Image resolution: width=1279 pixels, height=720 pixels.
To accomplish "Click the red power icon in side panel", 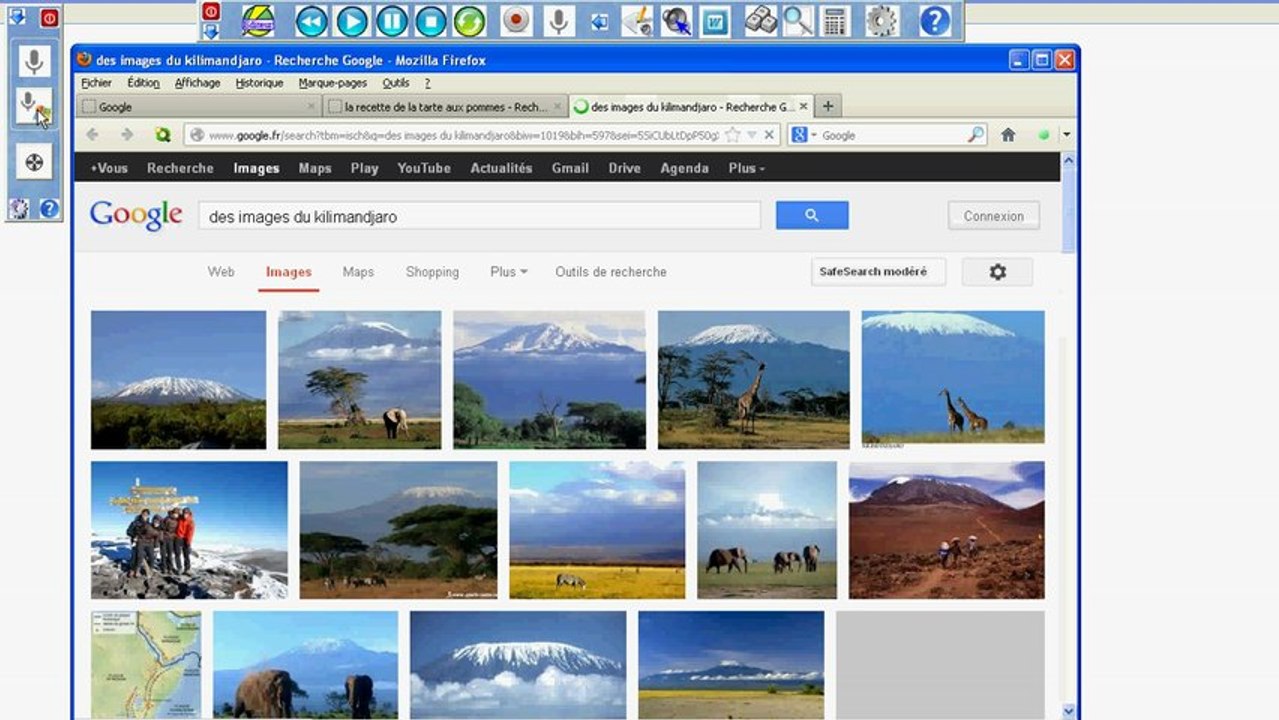I will pyautogui.click(x=49, y=17).
